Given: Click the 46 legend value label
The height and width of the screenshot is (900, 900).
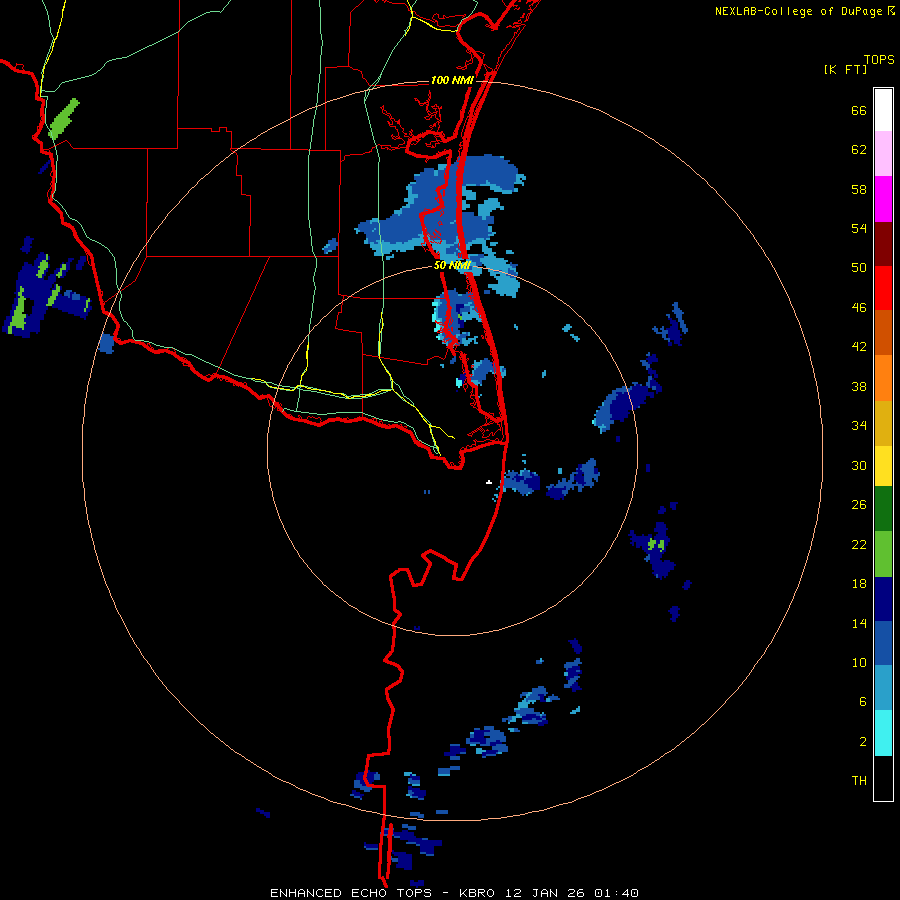Looking at the screenshot, I should (x=858, y=307).
